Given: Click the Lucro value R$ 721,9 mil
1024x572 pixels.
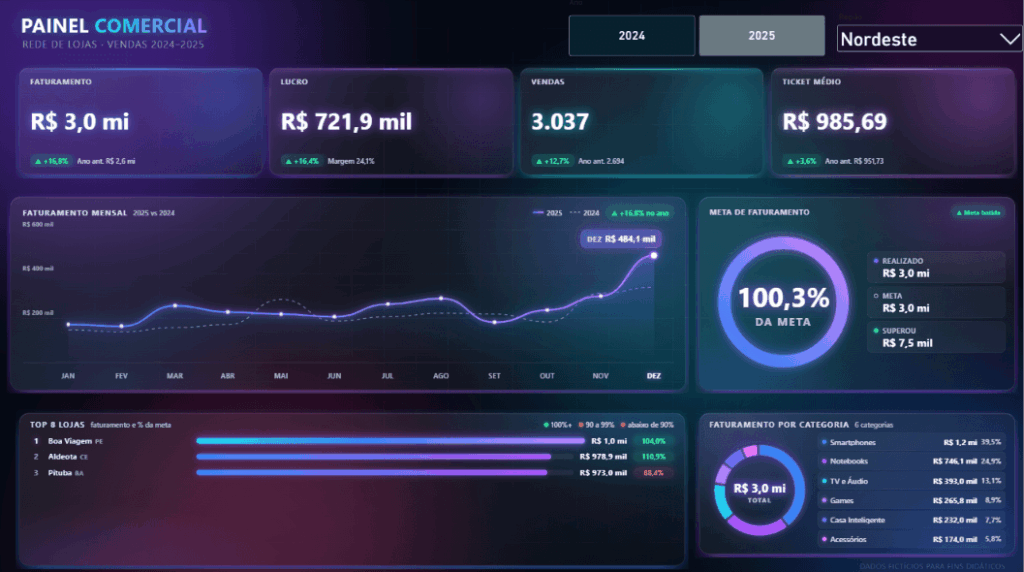Looking at the screenshot, I should click(346, 121).
